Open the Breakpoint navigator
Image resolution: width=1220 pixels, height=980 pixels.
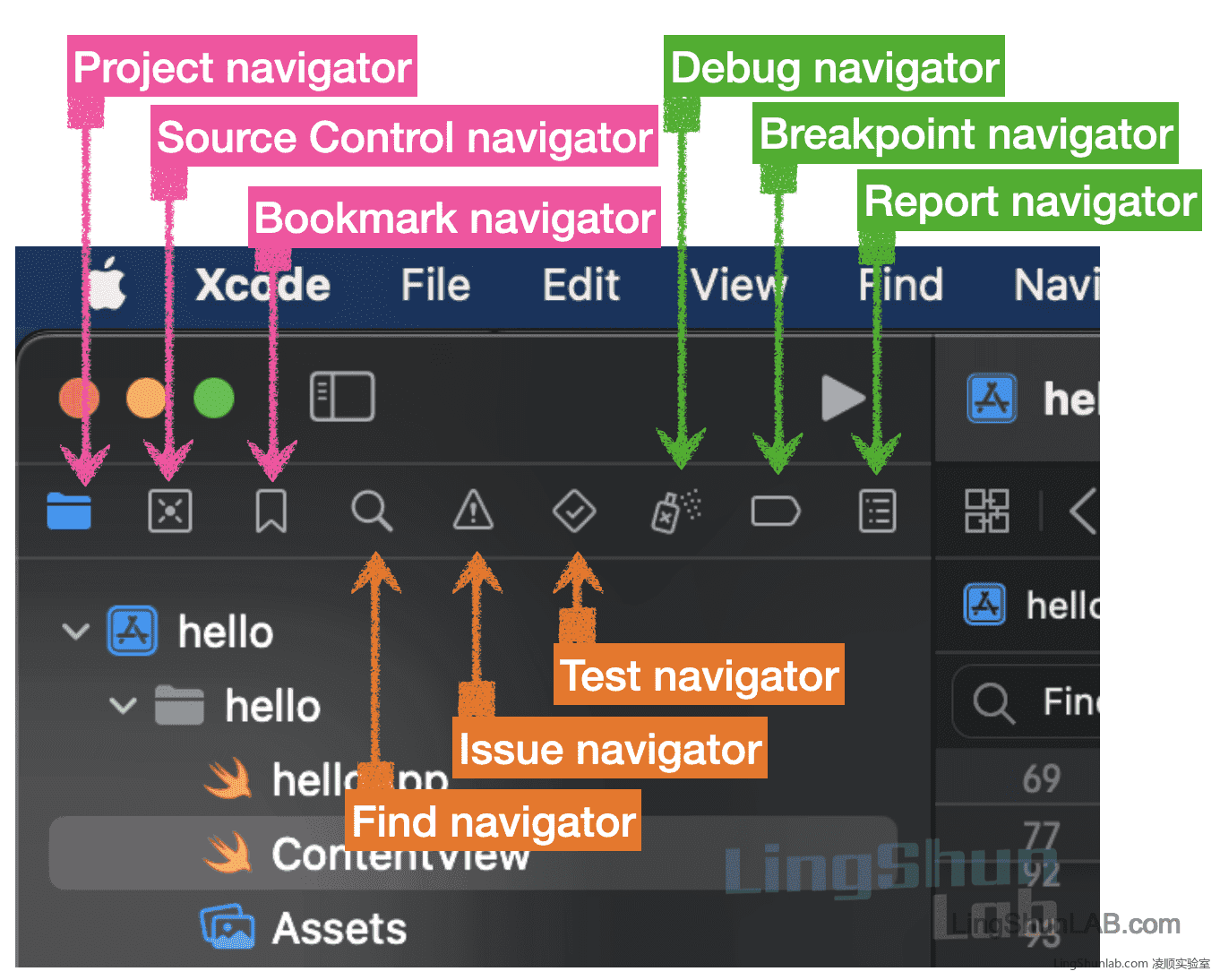point(776,511)
